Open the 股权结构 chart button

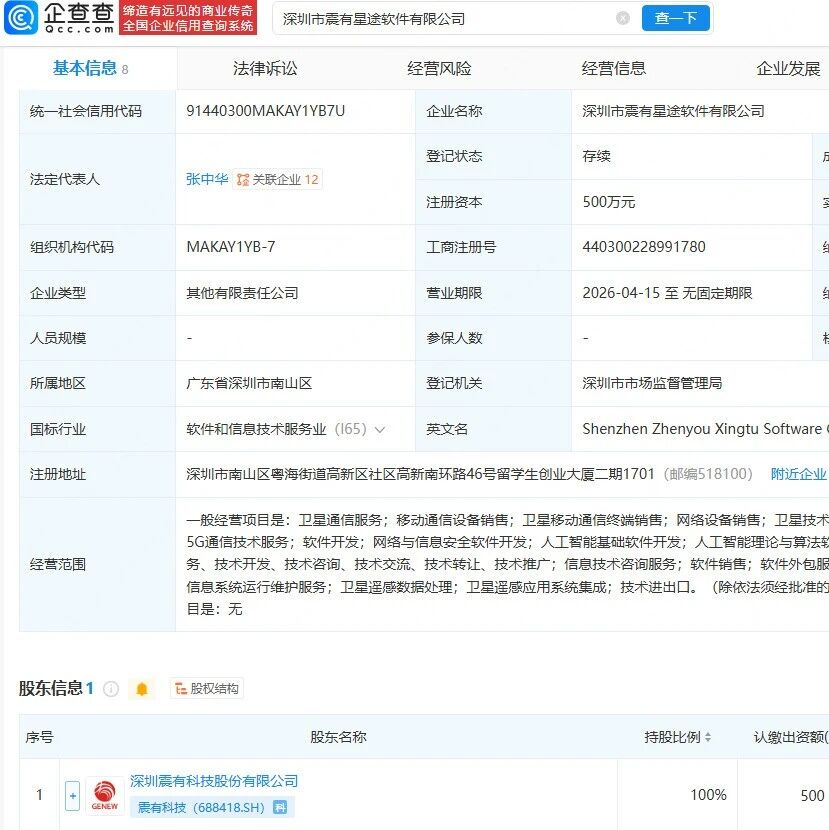click(206, 689)
